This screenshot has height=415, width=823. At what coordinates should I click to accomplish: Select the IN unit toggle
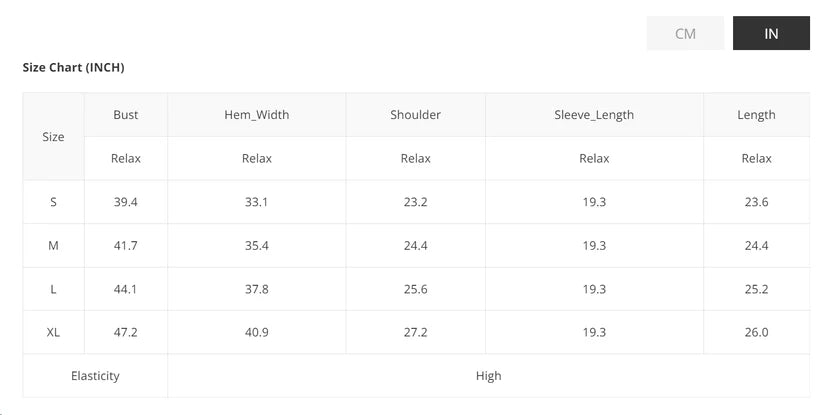771,33
